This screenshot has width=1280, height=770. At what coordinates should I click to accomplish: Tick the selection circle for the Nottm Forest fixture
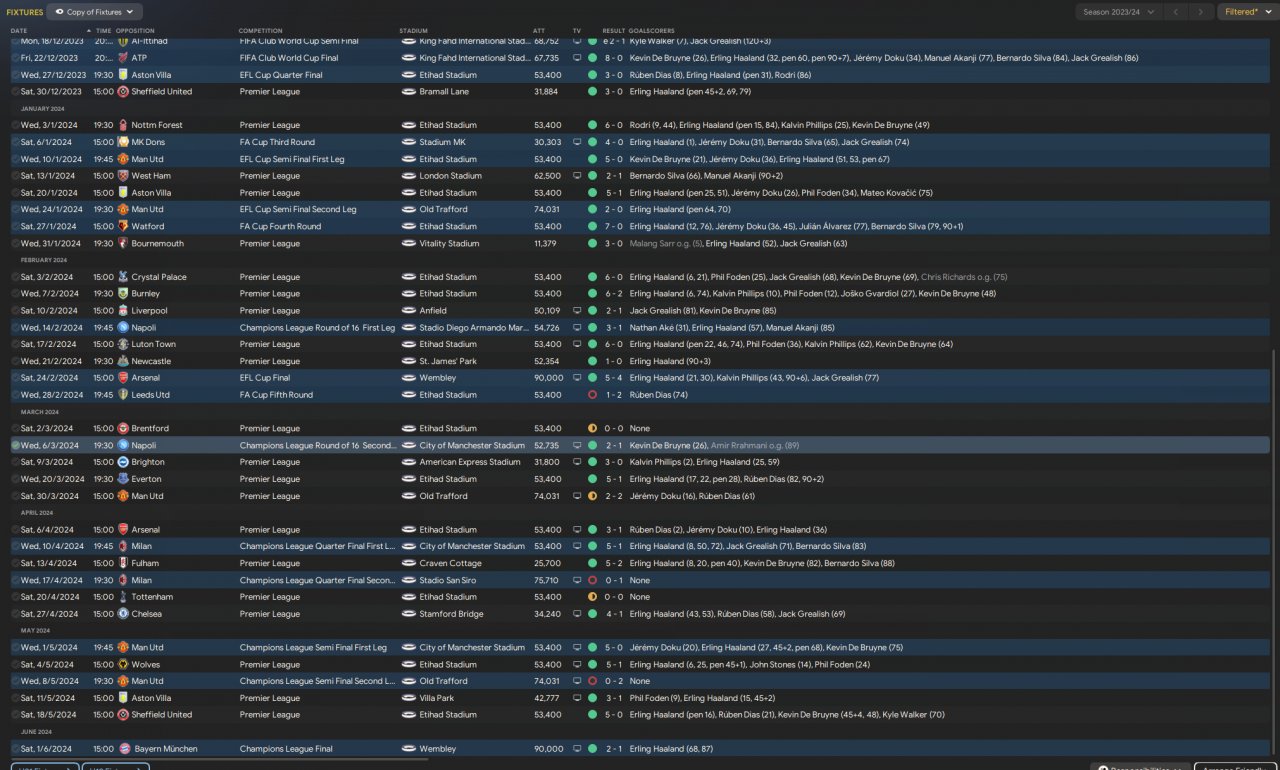point(15,125)
